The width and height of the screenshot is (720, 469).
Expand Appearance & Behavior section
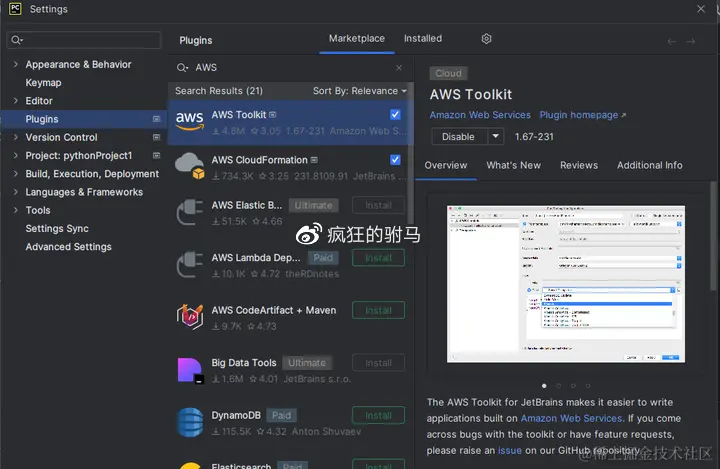16,64
